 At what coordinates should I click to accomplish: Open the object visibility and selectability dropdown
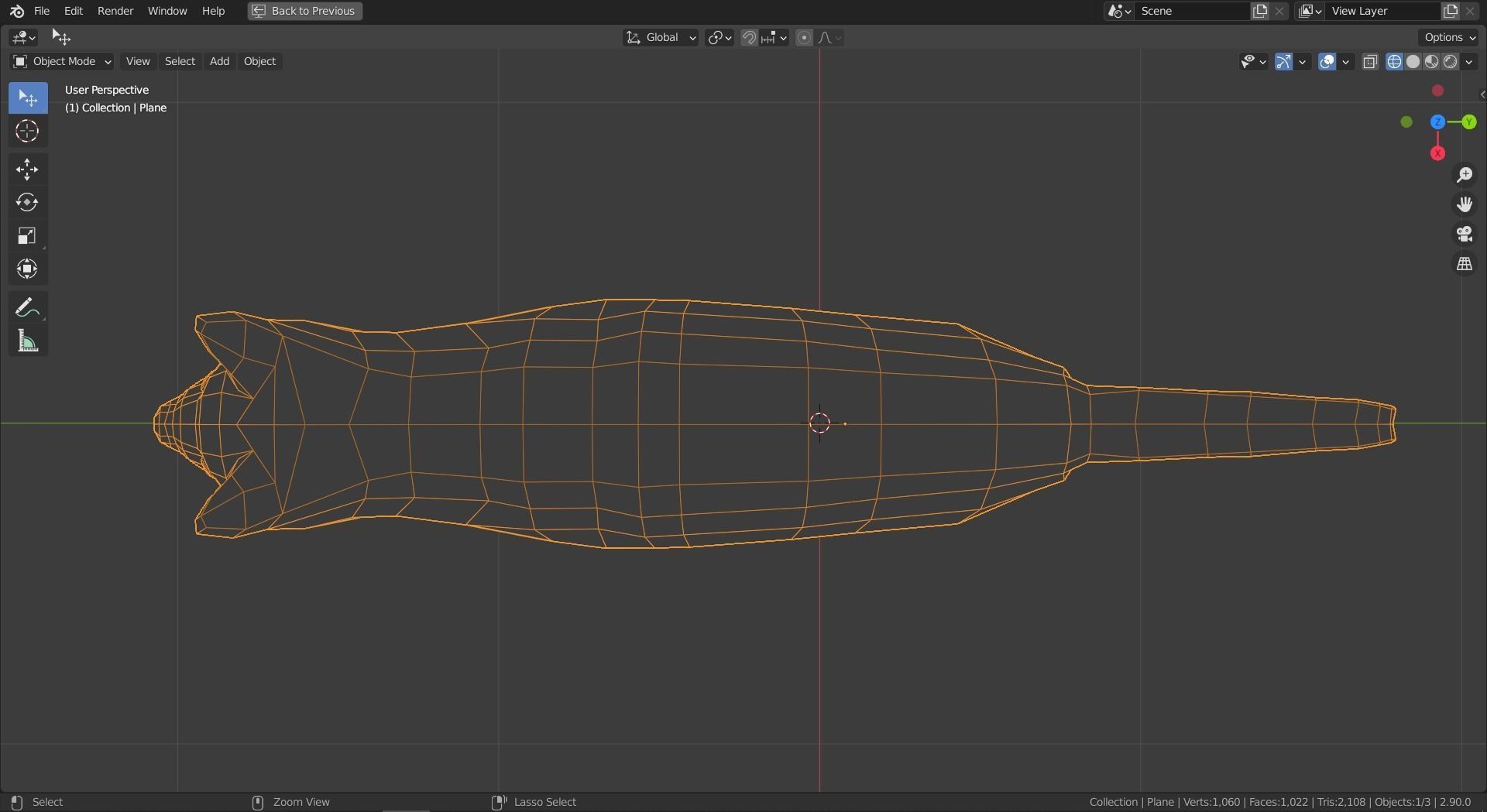coord(1253,61)
